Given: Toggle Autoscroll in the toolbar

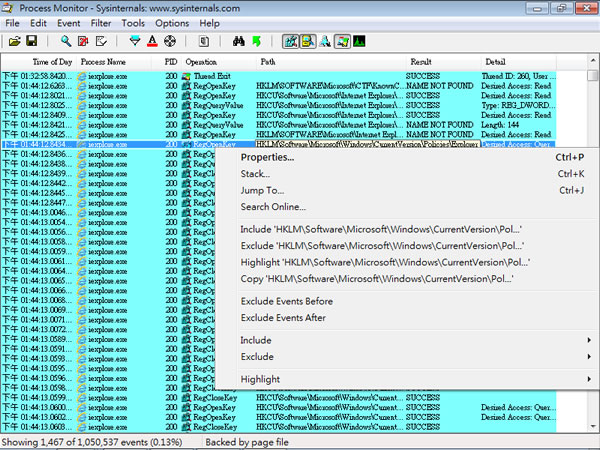Looking at the screenshot, I should 83,41.
